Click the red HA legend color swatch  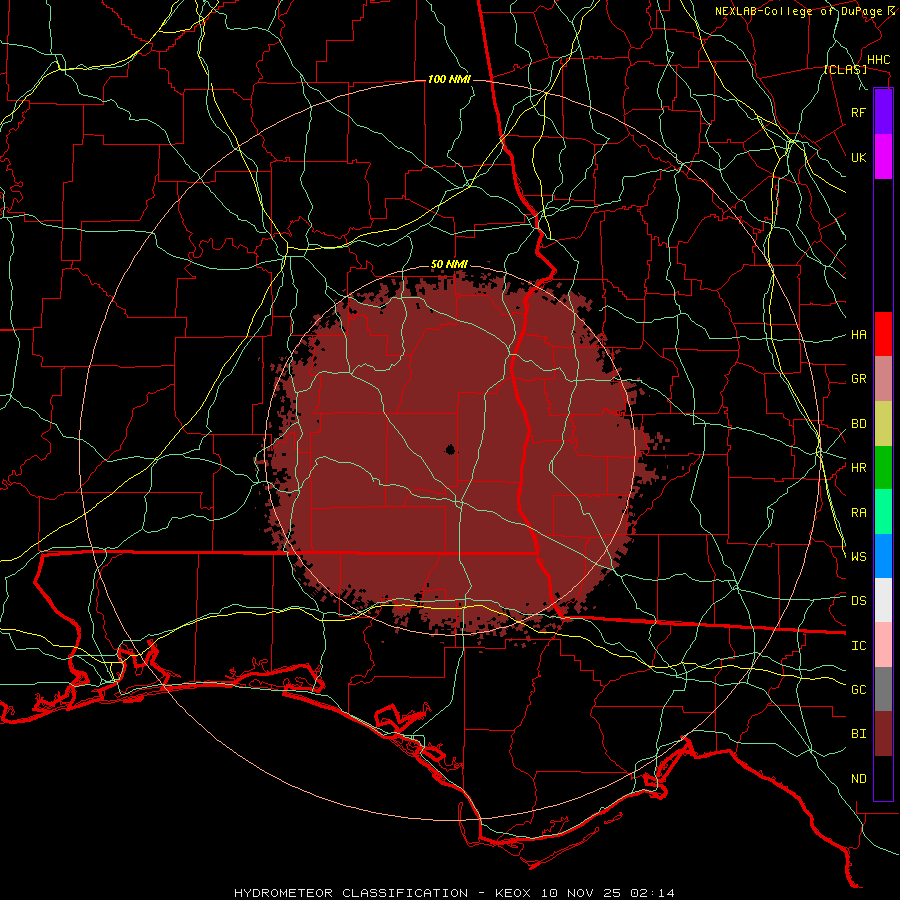click(883, 334)
